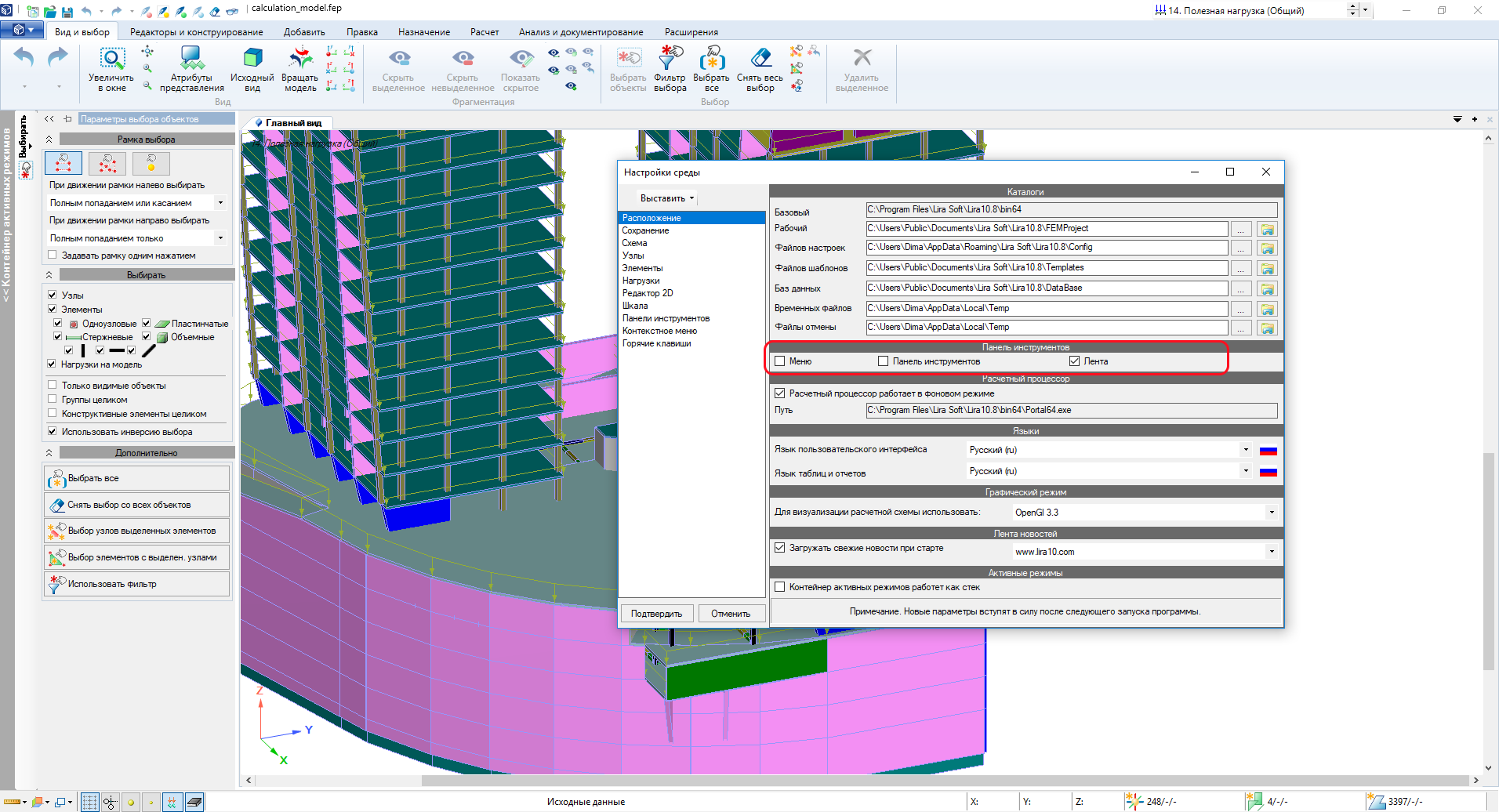Viewport: 1499px width, 812px height.
Task: Toggle Только видимые объекты checkbox
Action: point(53,385)
